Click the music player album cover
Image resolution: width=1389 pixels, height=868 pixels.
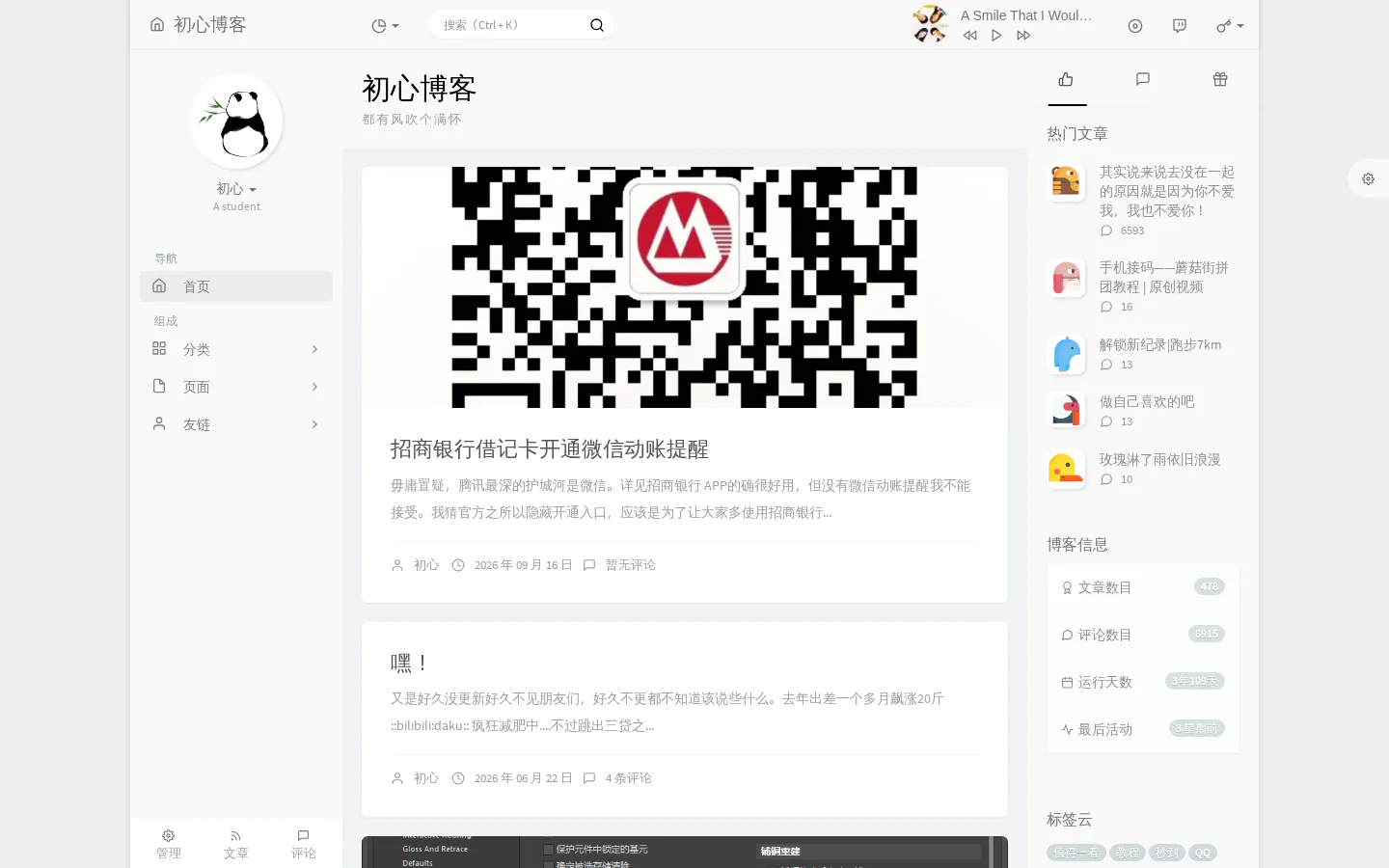pyautogui.click(x=930, y=24)
